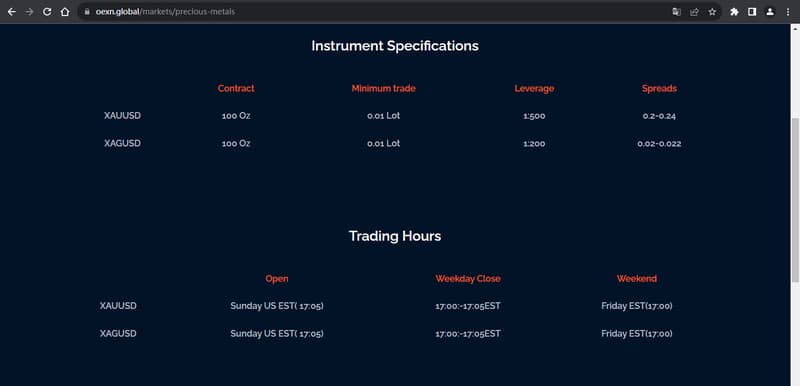Select the Spreads column header
The height and width of the screenshot is (386, 800).
click(659, 89)
